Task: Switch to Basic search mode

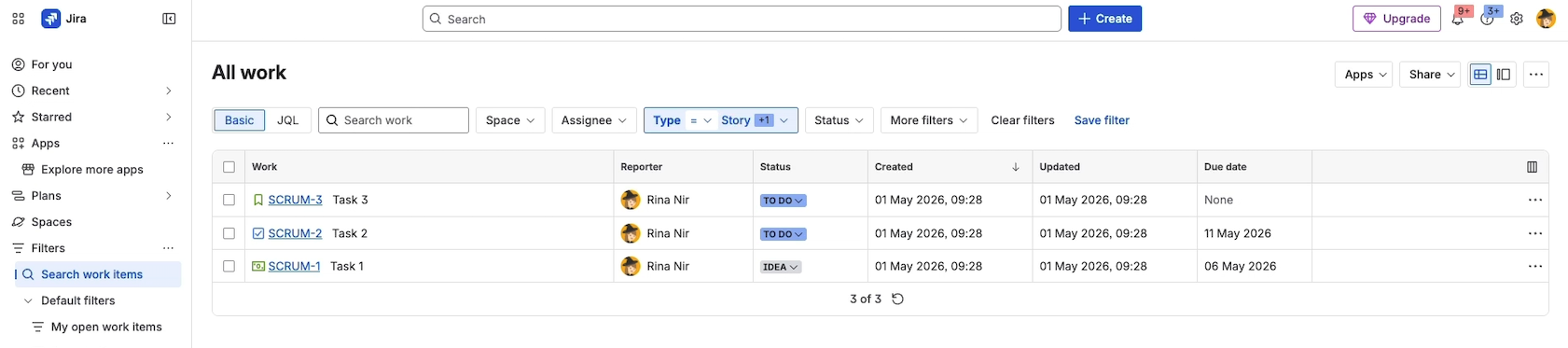Action: click(239, 120)
